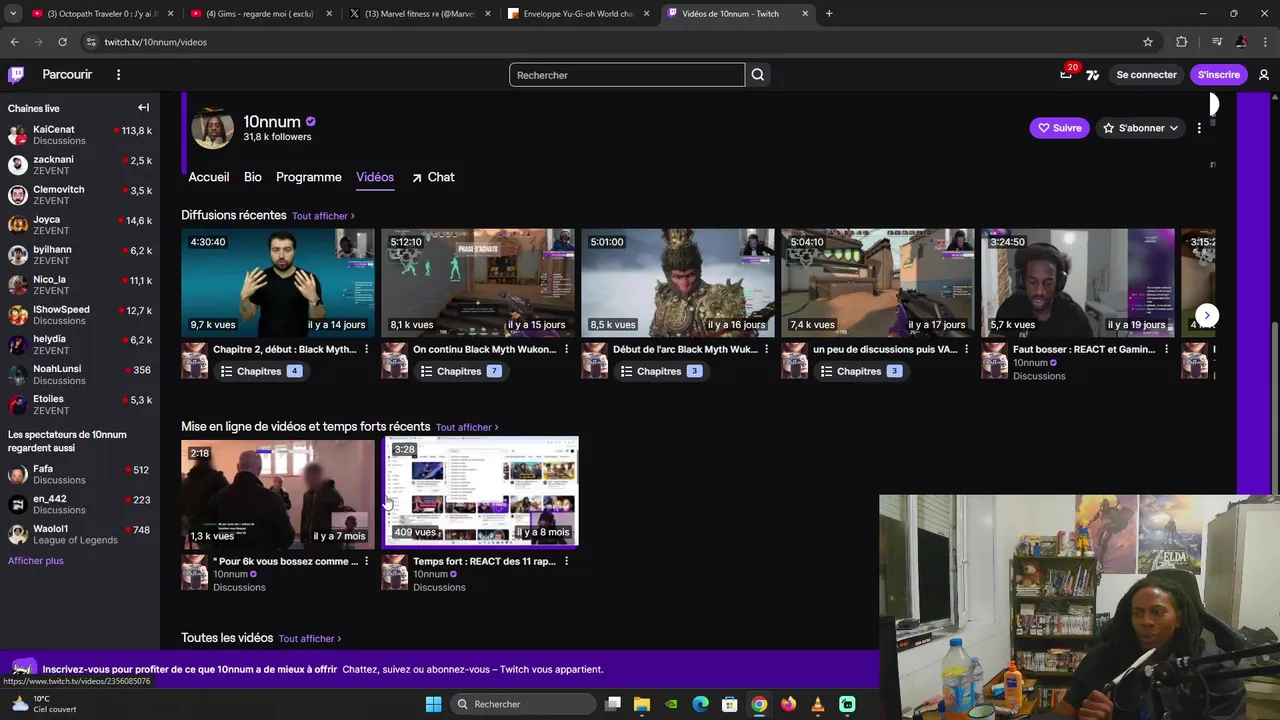Open Waolol1 League of Legends channel
The height and width of the screenshot is (720, 1280).
[x=80, y=534]
